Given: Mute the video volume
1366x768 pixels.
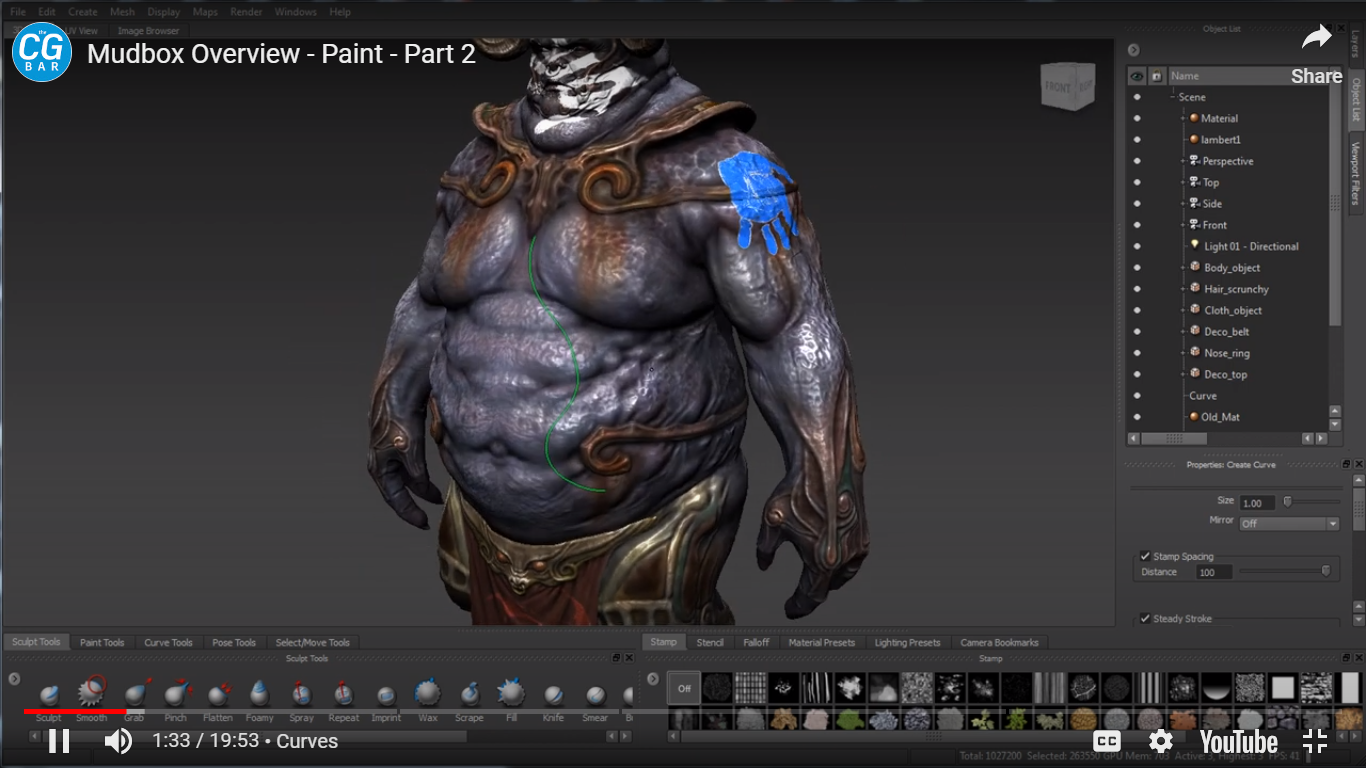Looking at the screenshot, I should tap(119, 741).
